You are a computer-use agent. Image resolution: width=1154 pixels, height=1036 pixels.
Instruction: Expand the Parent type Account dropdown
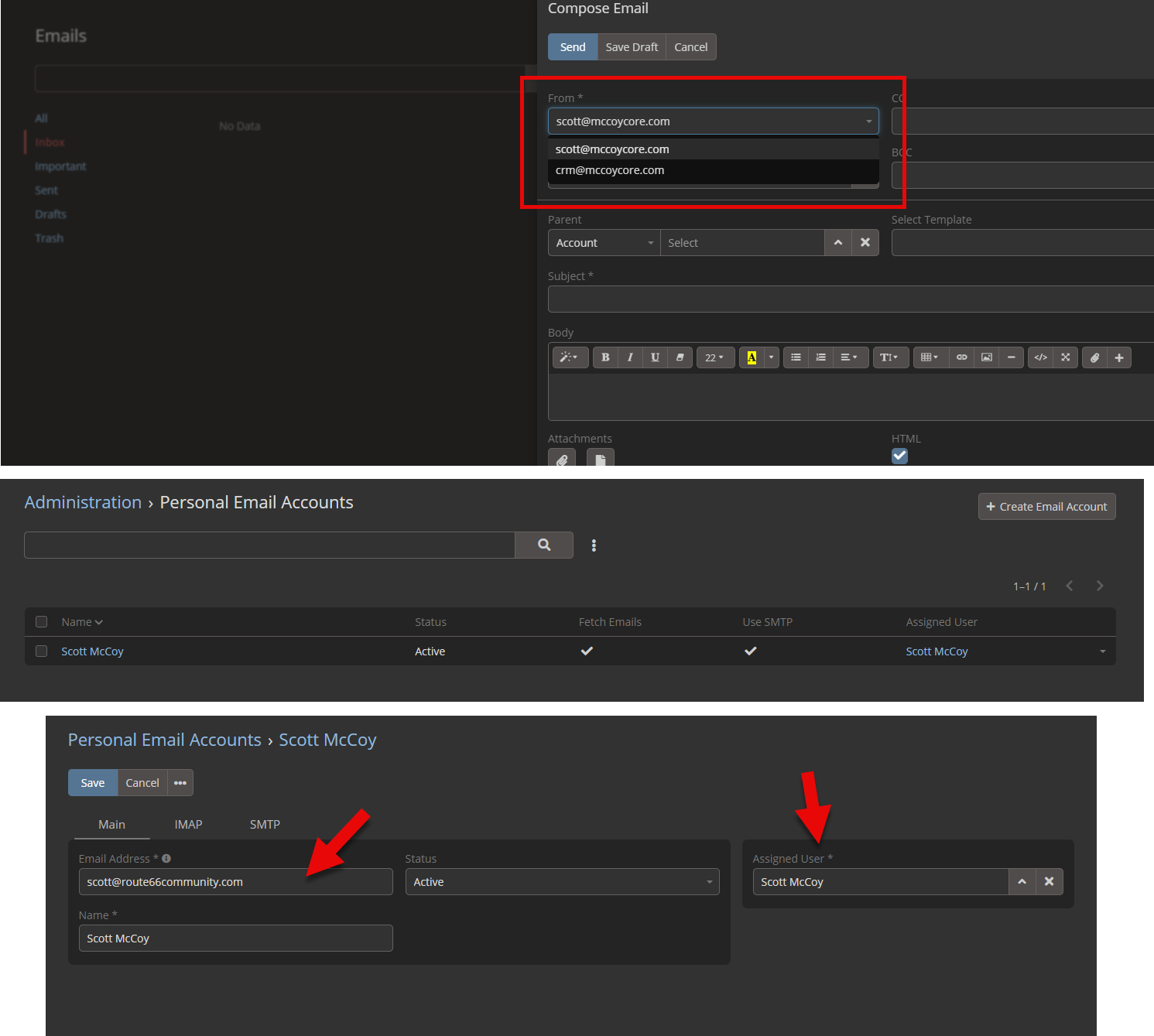pos(604,243)
